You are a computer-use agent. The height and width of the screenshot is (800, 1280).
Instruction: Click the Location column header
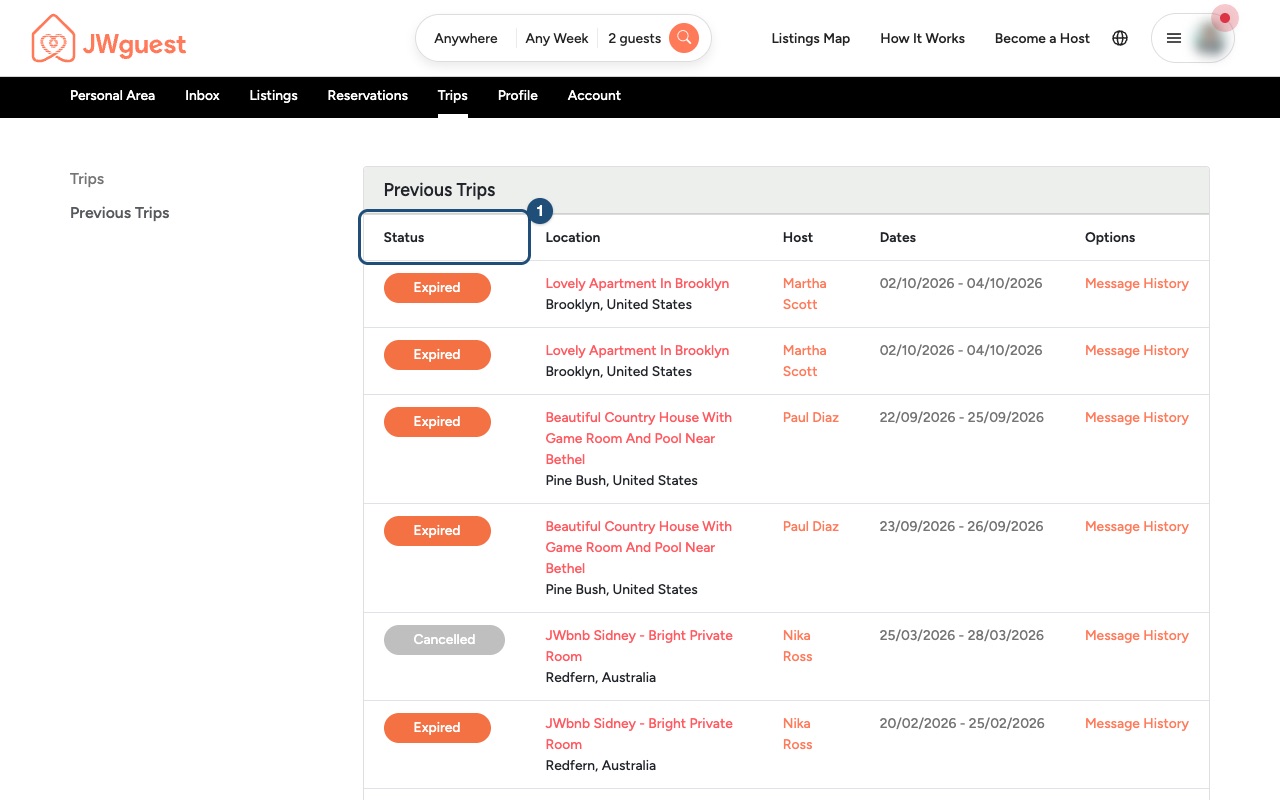click(573, 238)
